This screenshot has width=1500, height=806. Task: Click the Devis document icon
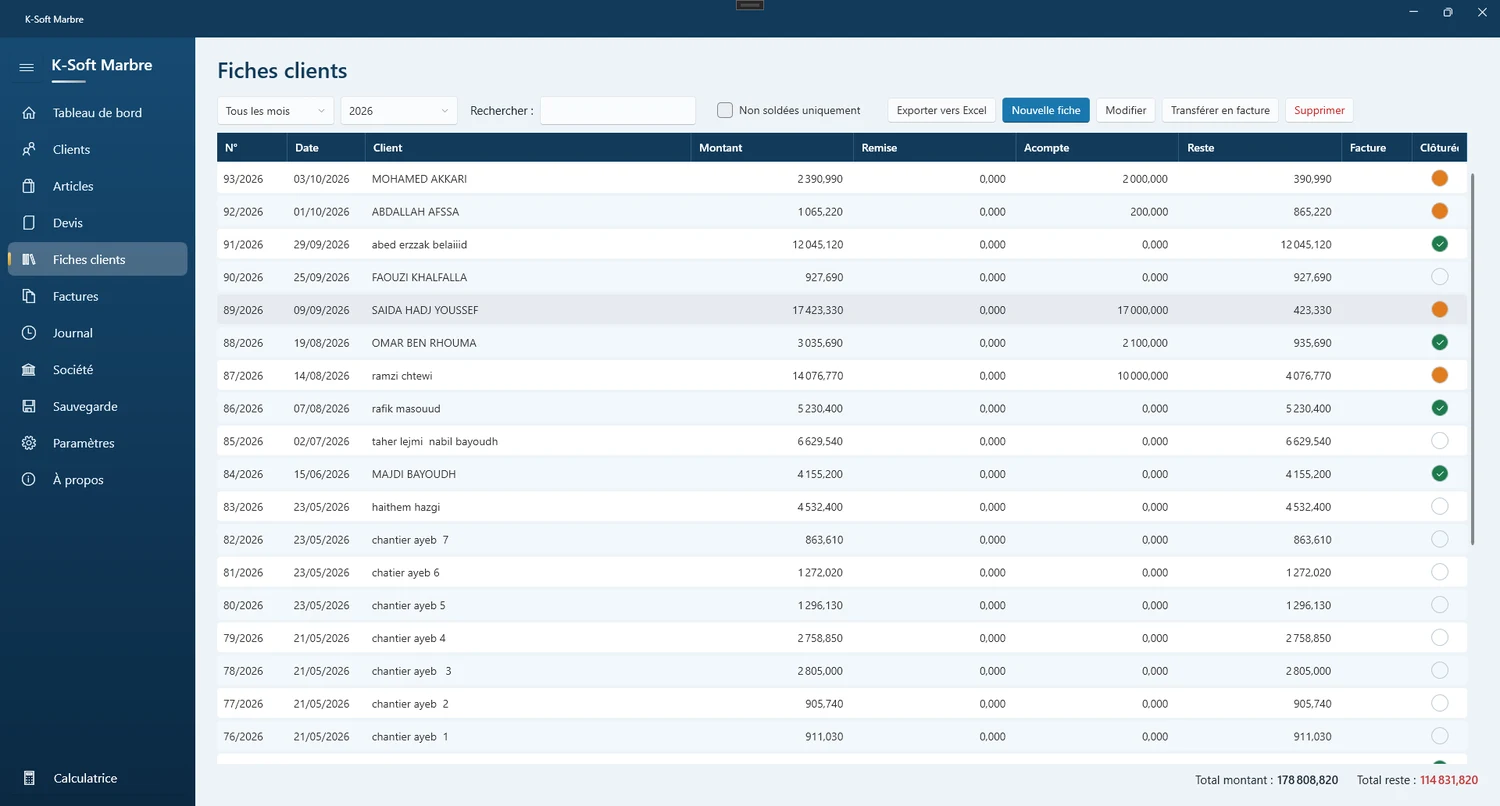click(x=29, y=223)
